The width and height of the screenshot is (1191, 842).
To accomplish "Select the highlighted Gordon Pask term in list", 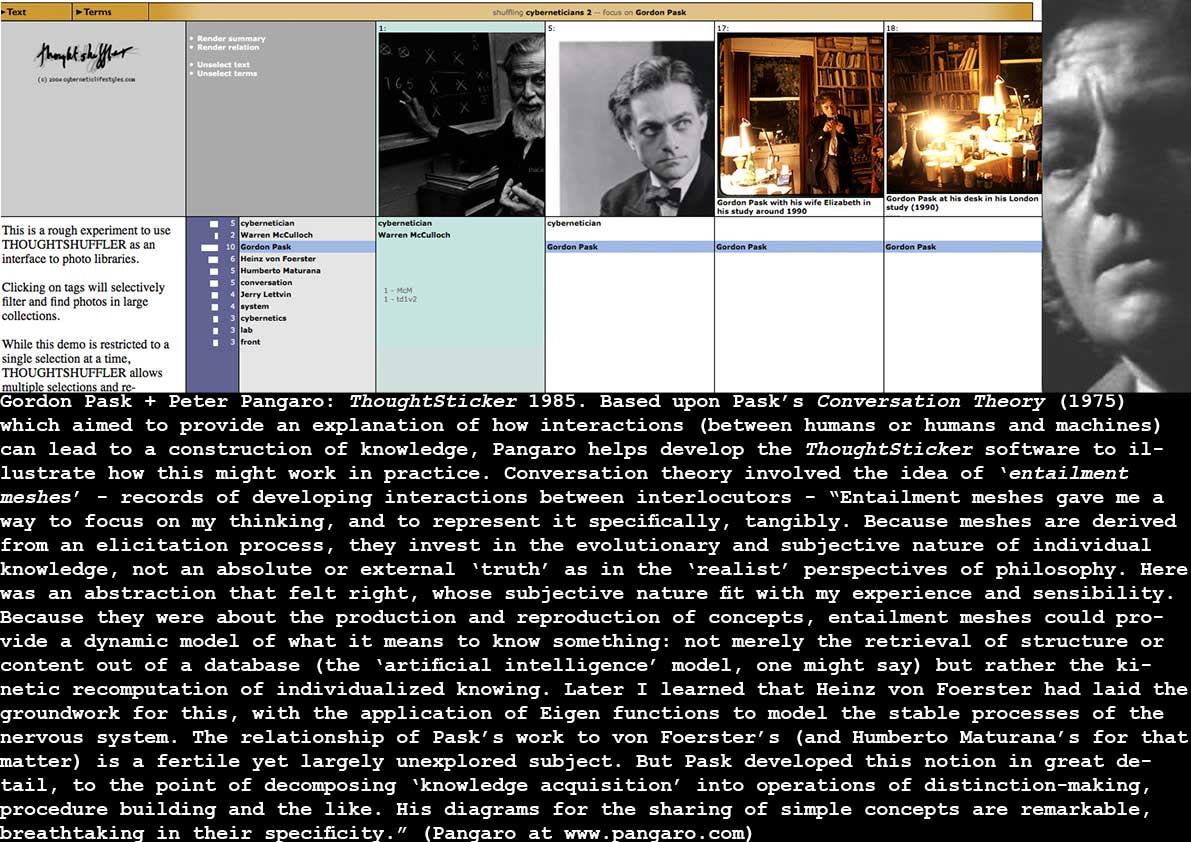I will (x=266, y=247).
